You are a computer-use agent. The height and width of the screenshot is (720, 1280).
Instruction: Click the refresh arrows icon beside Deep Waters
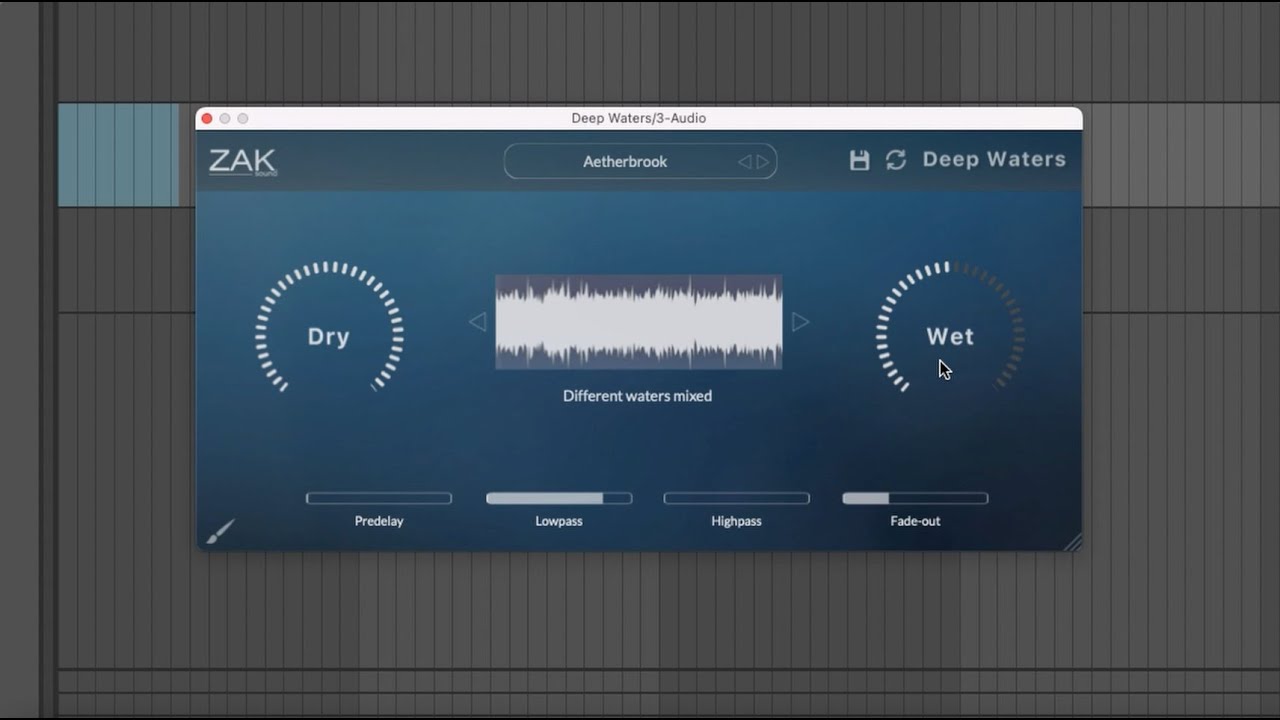[896, 160]
